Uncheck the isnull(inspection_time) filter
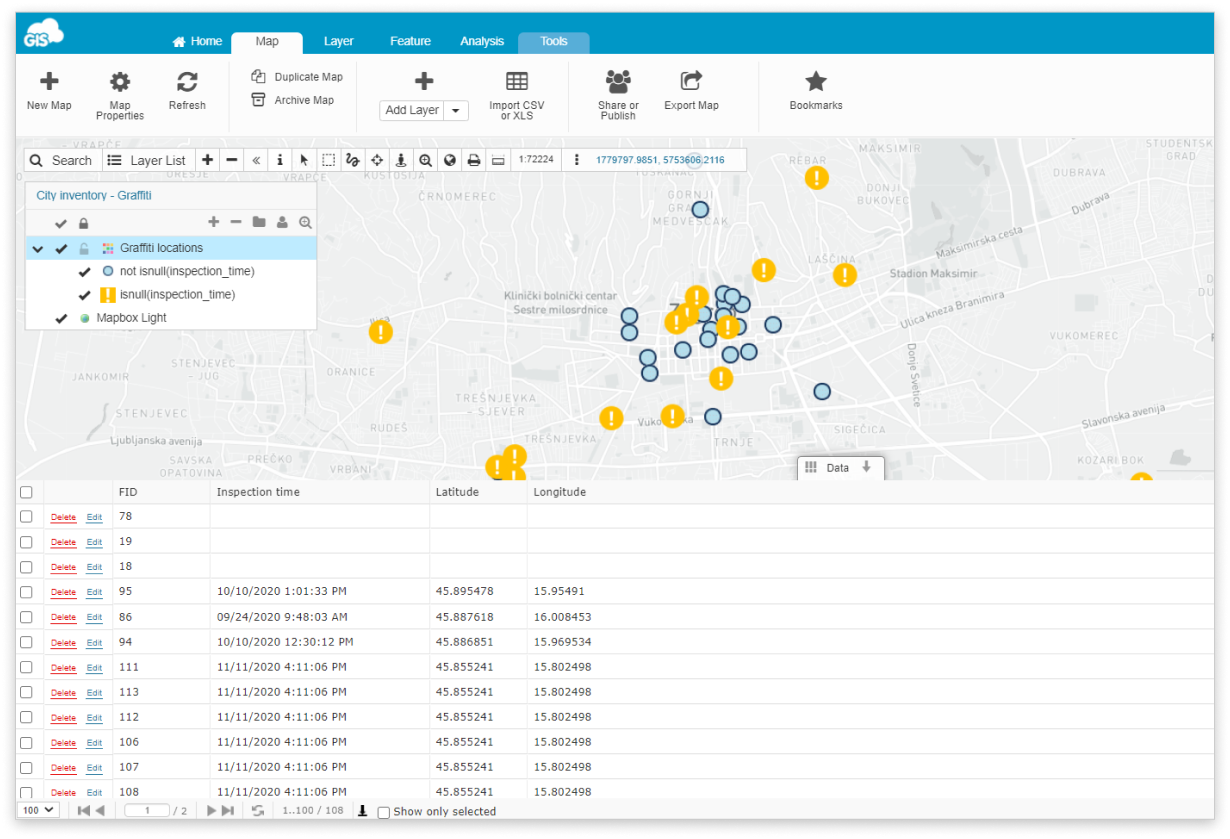Screen dimensions: 1230x839 pyautogui.click(x=85, y=294)
